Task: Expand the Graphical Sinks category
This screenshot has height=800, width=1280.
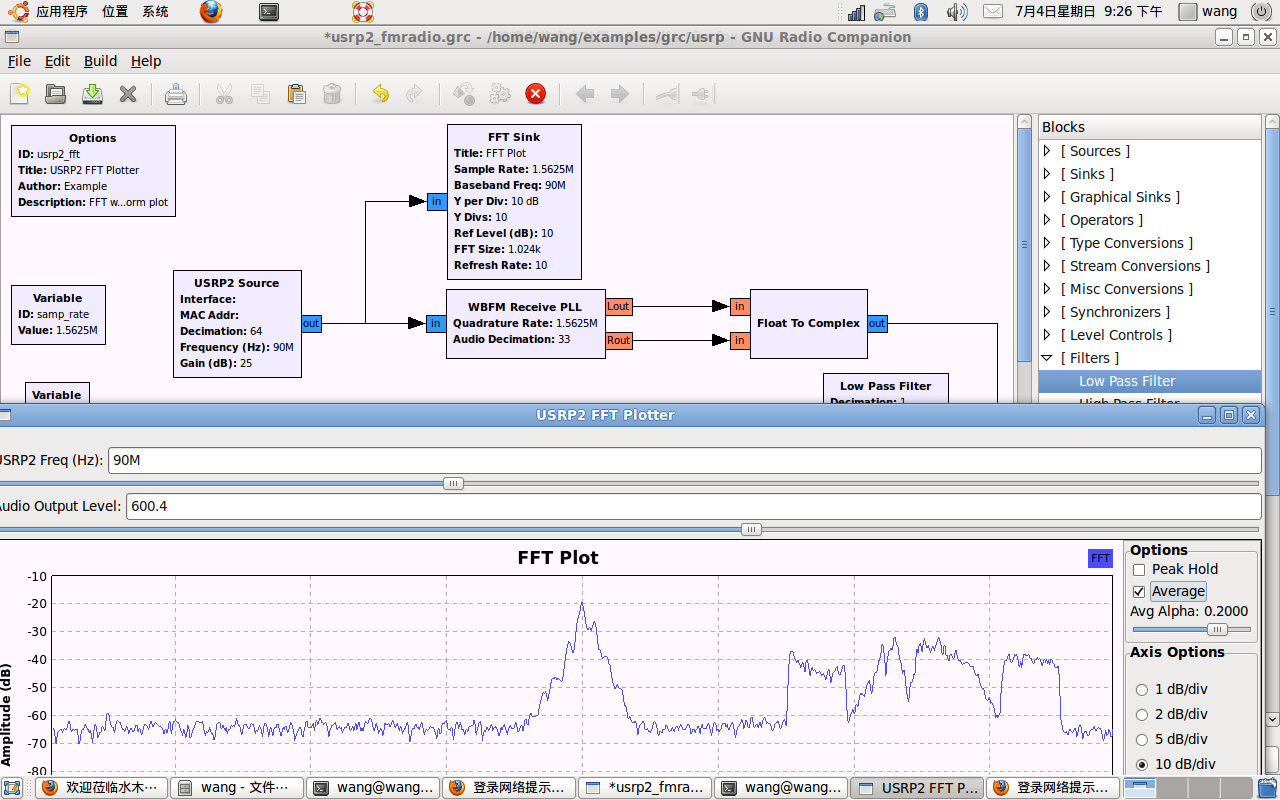Action: pos(1048,197)
